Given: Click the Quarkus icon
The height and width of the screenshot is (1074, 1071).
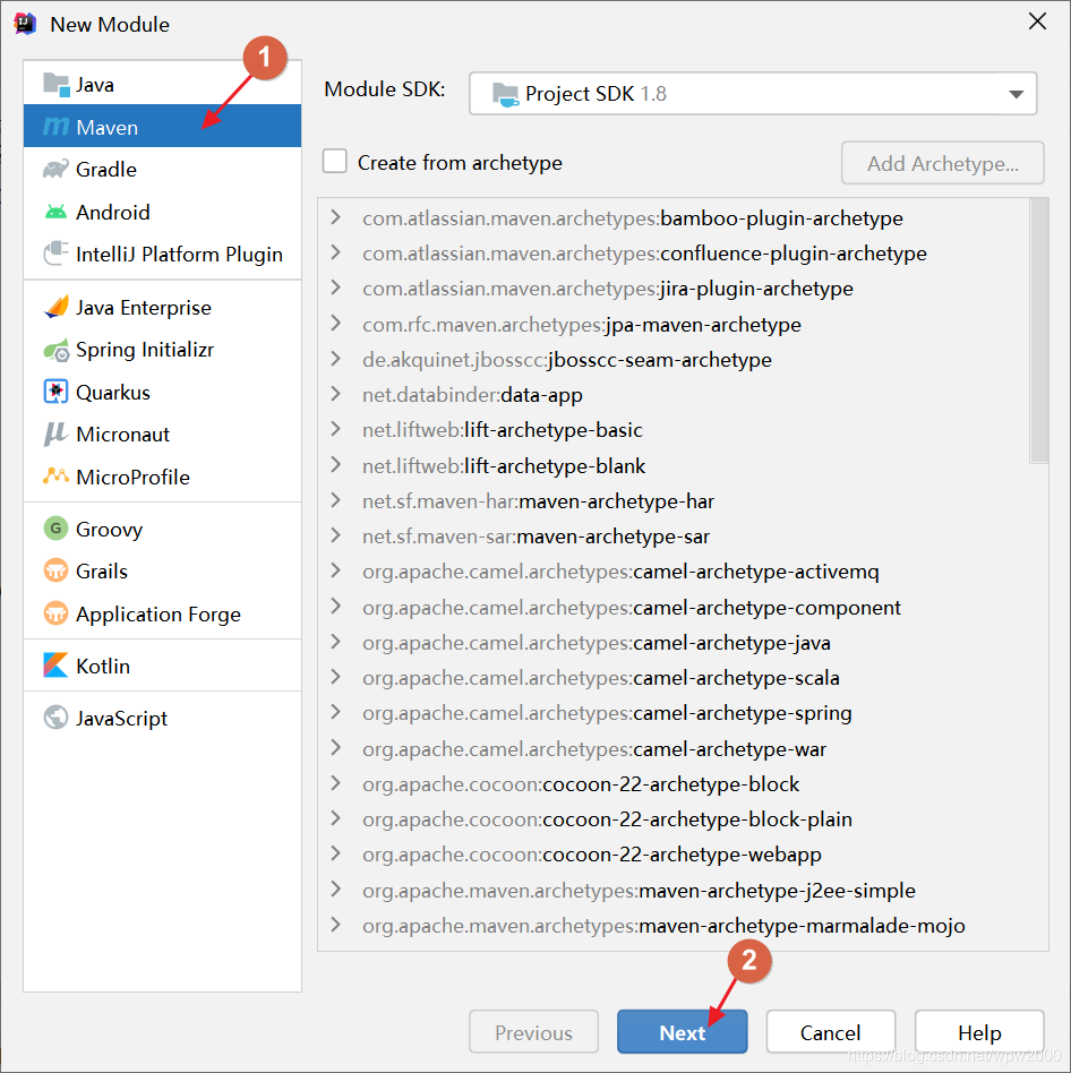Looking at the screenshot, I should [x=56, y=392].
